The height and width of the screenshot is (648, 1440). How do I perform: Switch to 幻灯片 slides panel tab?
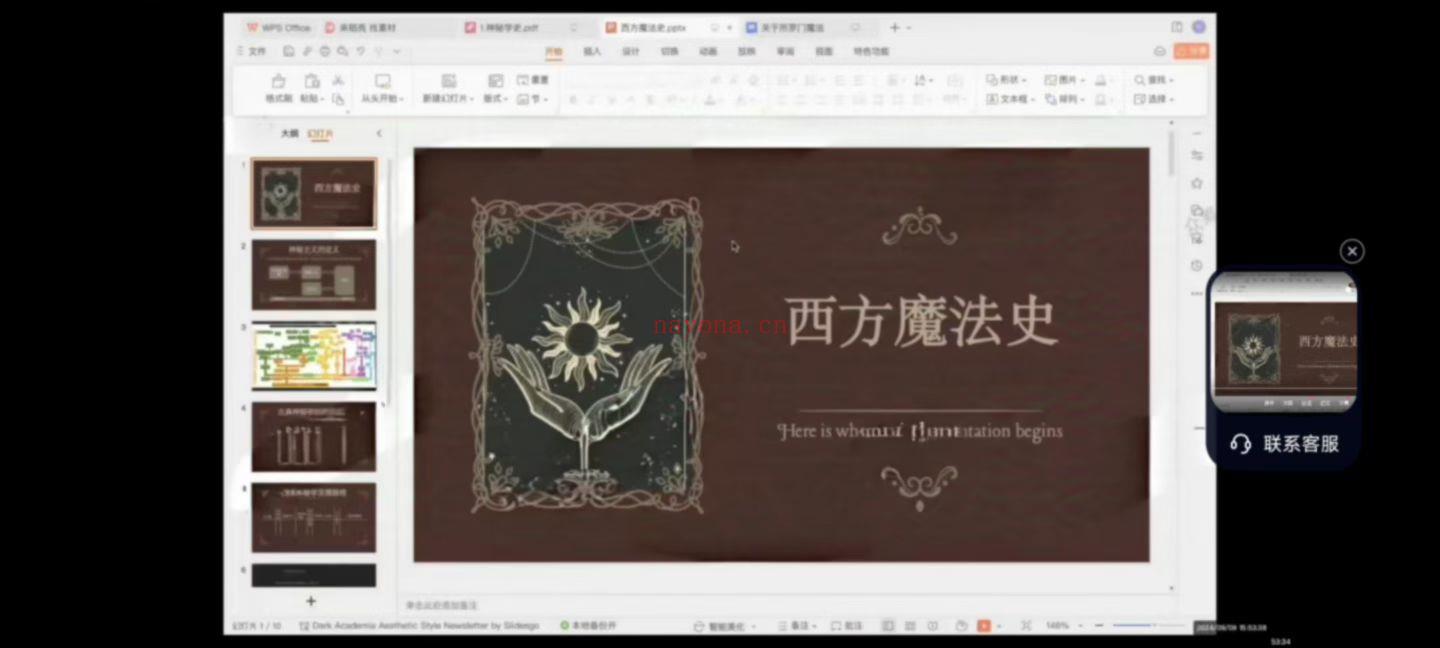[x=320, y=133]
